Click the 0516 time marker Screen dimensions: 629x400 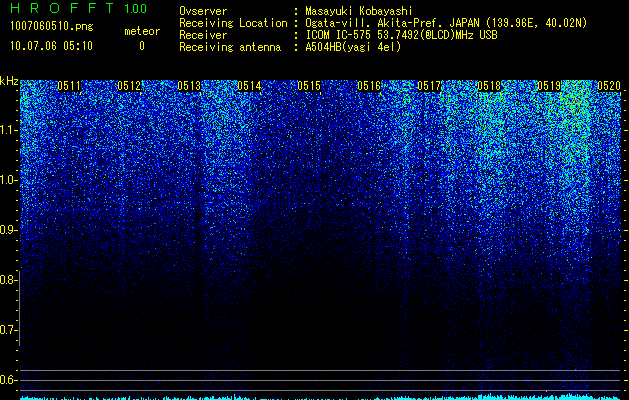(x=369, y=86)
